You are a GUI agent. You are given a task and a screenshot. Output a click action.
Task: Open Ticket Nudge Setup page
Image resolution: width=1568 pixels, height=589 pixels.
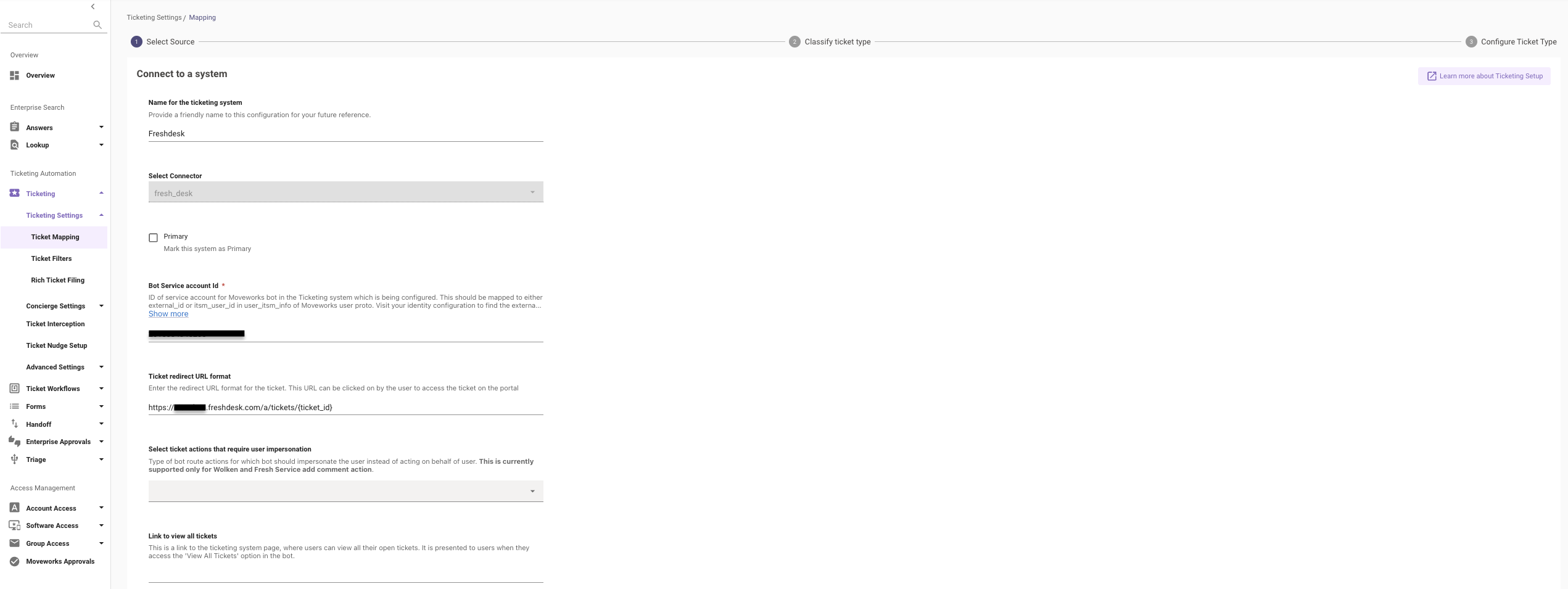click(57, 345)
